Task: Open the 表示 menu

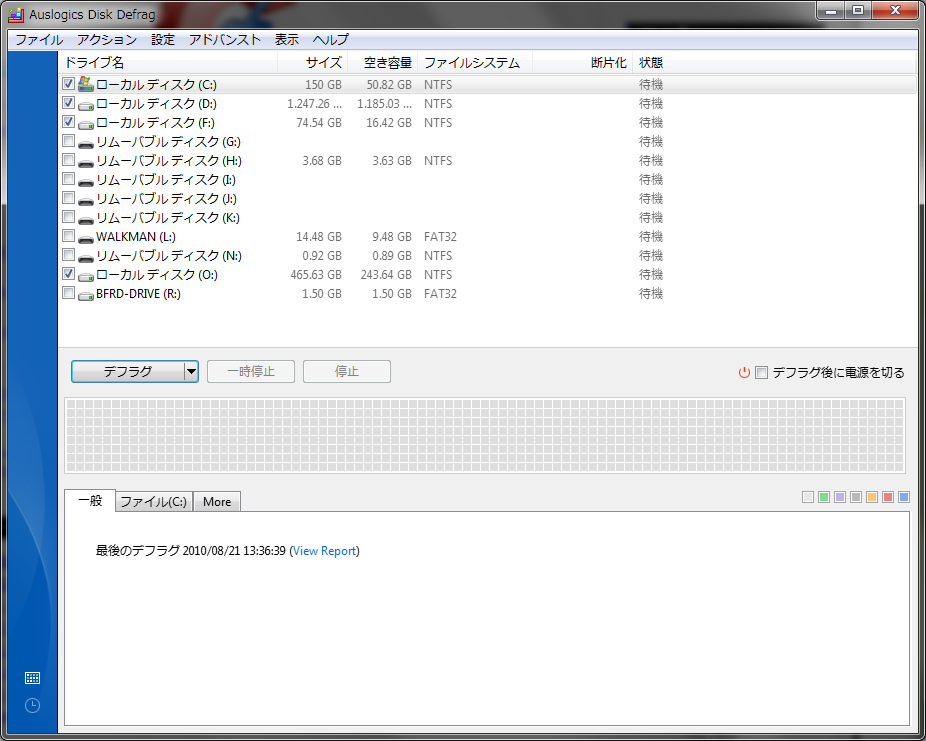Action: (287, 40)
